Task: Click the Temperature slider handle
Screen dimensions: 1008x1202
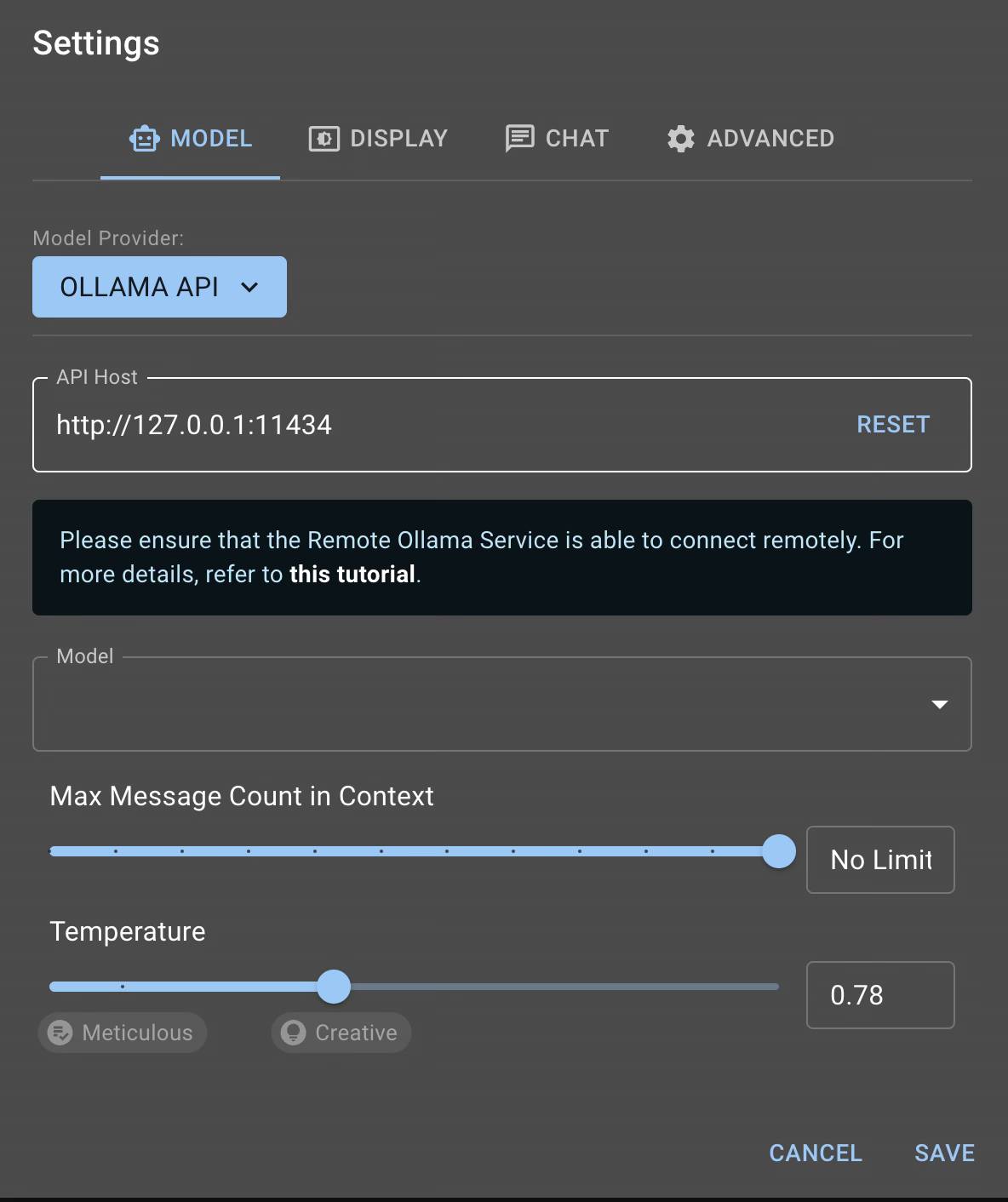Action: click(x=334, y=987)
